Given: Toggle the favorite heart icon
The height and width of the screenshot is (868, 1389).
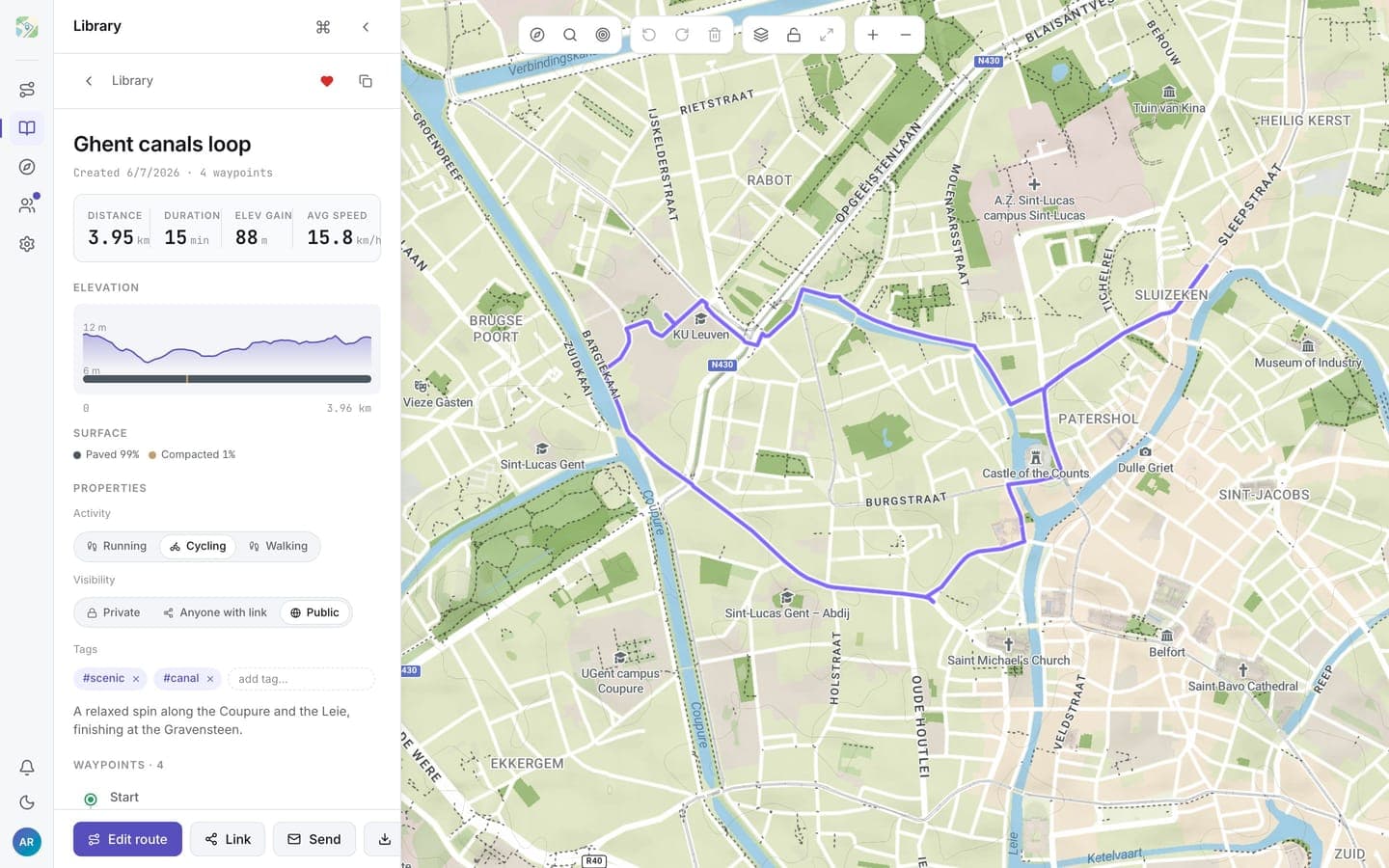Looking at the screenshot, I should click(327, 81).
